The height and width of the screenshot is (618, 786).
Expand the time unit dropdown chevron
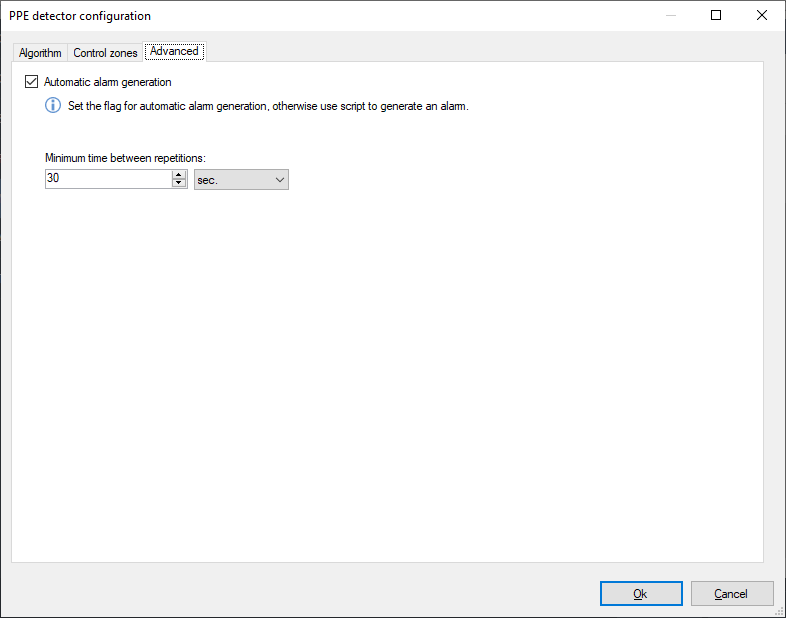[x=279, y=179]
